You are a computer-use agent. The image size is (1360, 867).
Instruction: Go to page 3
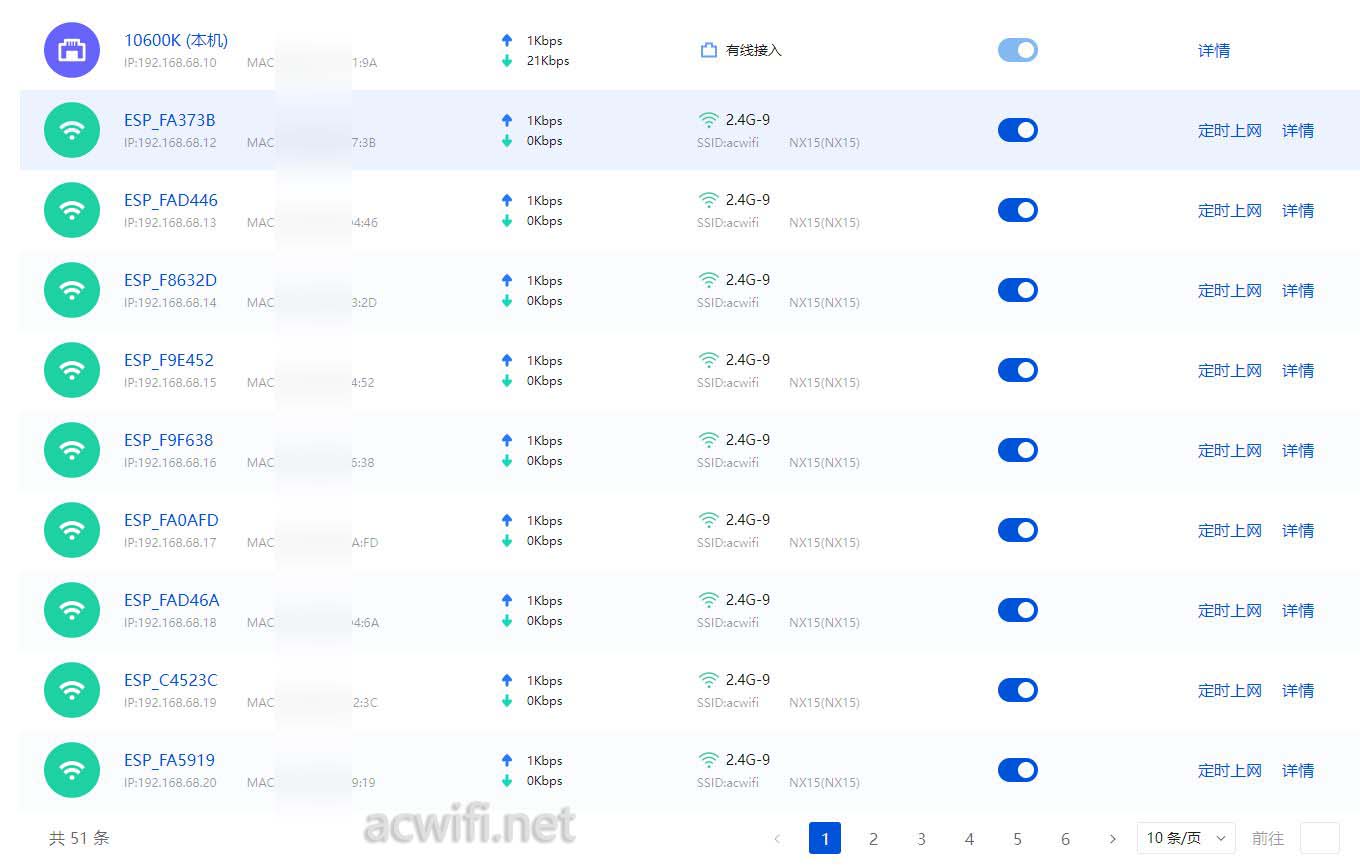[x=921, y=839]
